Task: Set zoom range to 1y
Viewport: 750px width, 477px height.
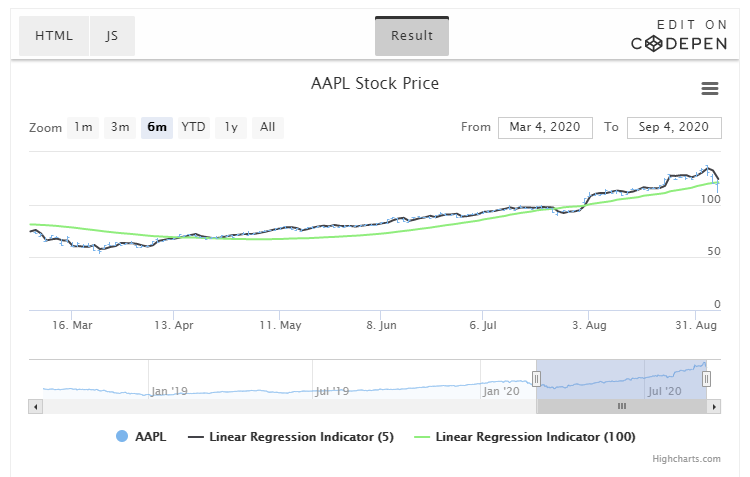Action: coord(231,127)
